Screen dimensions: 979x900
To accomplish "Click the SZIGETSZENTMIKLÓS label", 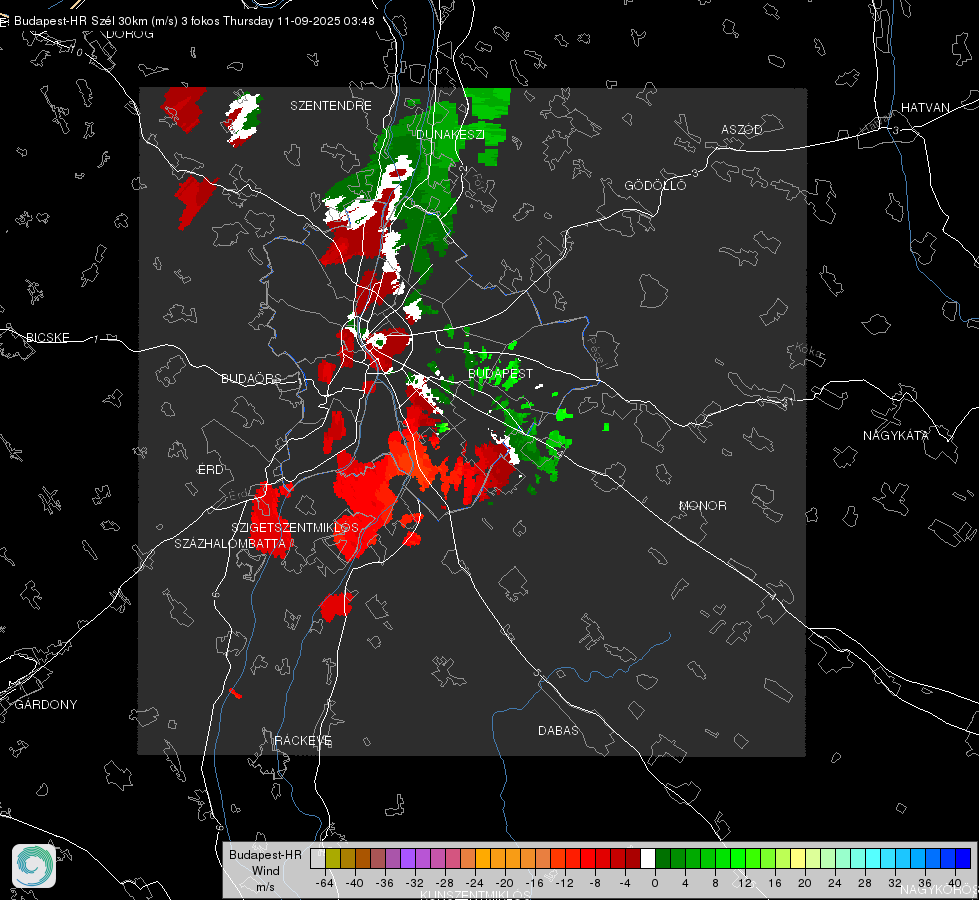I will [x=295, y=527].
